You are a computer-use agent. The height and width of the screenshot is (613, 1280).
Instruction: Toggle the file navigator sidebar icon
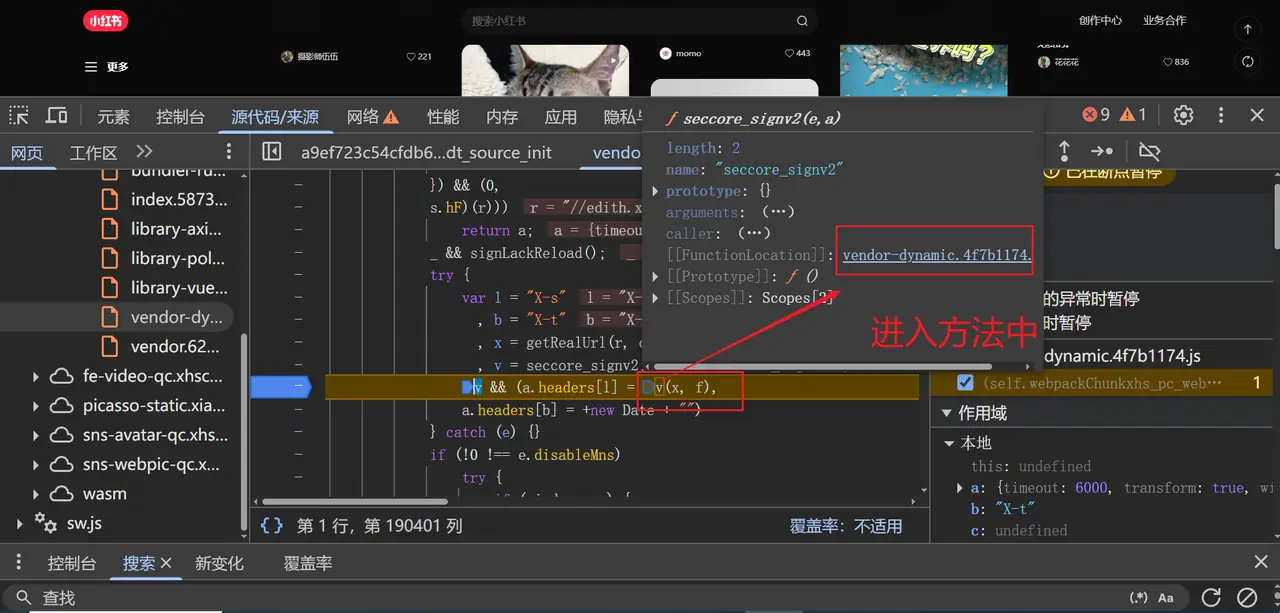click(271, 152)
